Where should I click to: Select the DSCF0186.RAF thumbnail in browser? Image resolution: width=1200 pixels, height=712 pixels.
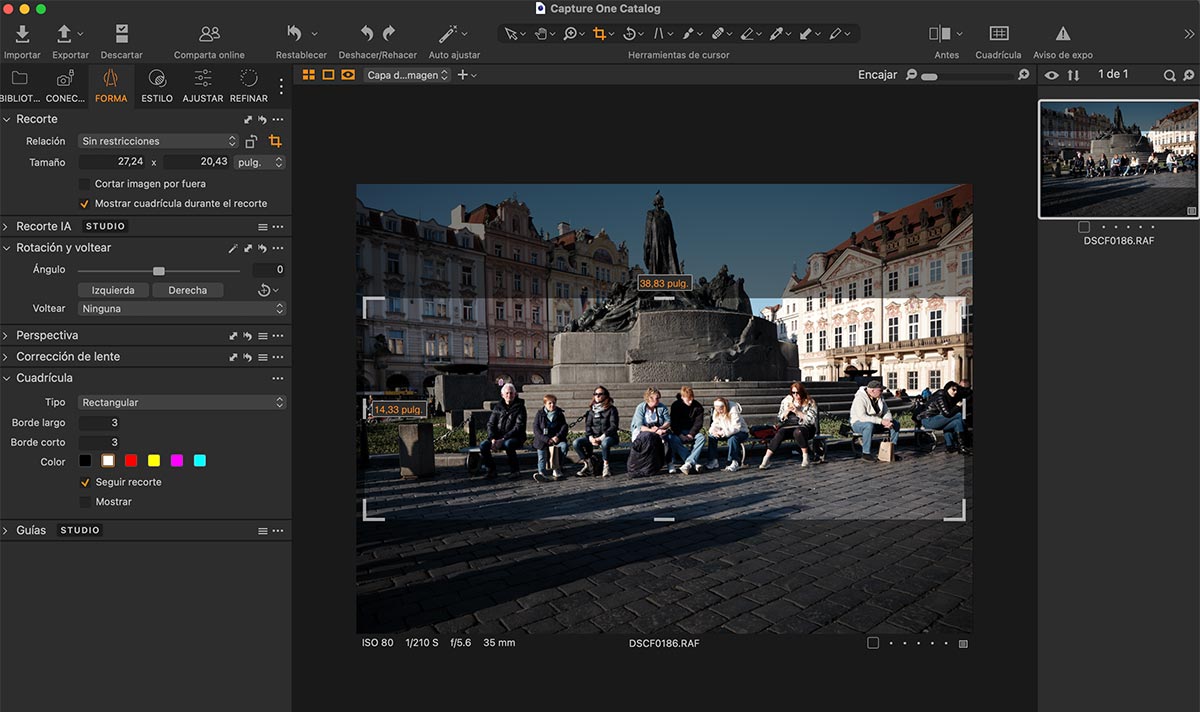click(x=1118, y=159)
